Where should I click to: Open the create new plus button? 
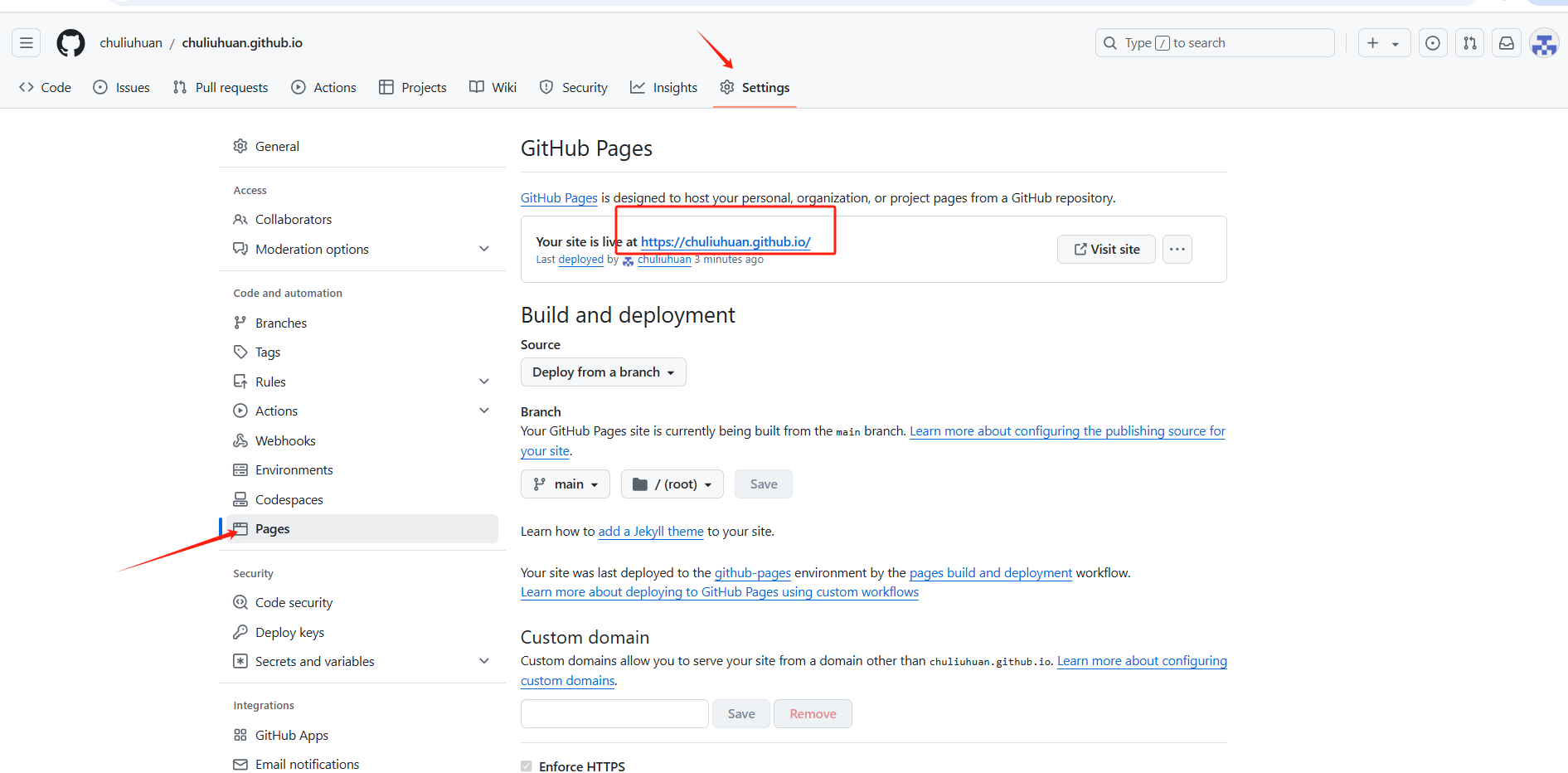click(x=1372, y=43)
